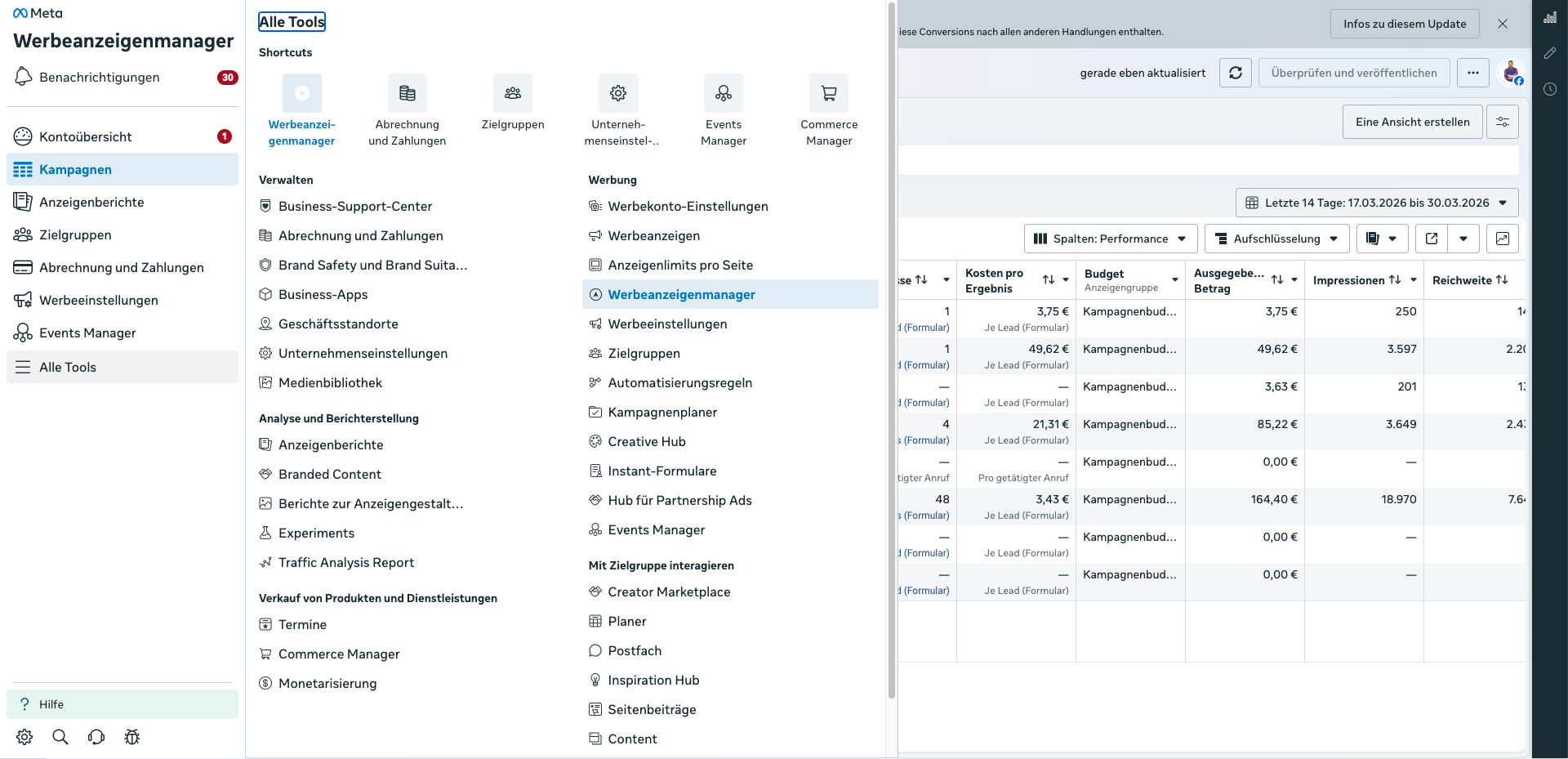Viewport: 1568px width, 759px height.
Task: Toggle the Alle Tools sidebar item
Action: click(x=122, y=367)
